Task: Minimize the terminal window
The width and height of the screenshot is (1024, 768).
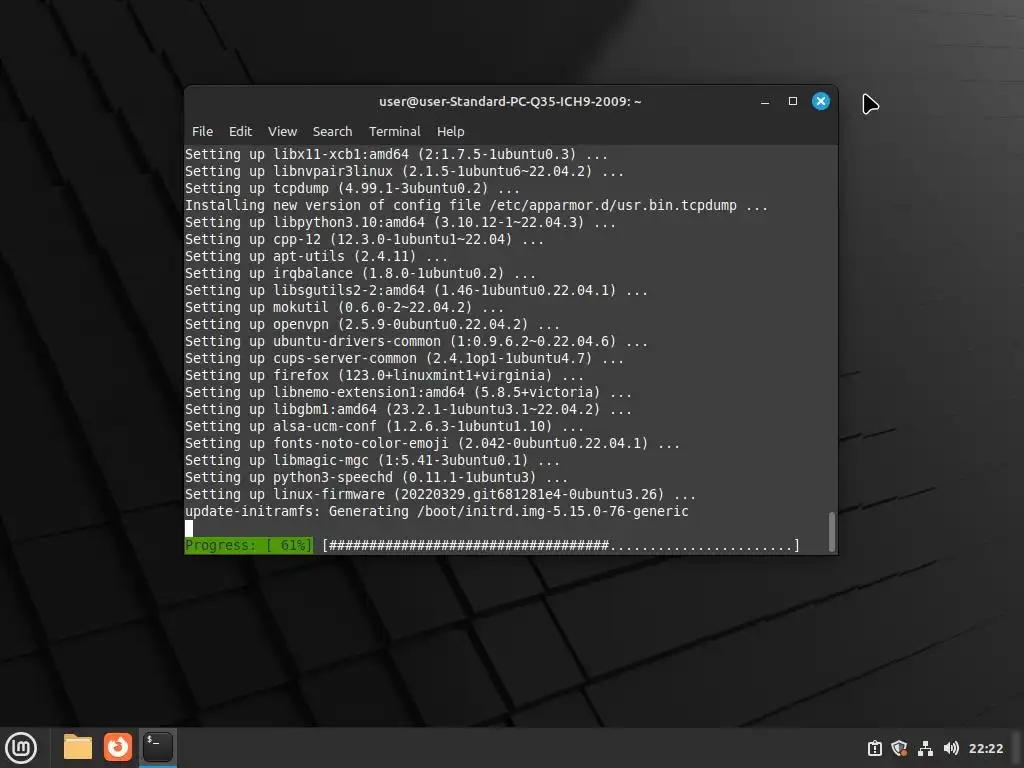Action: point(765,101)
